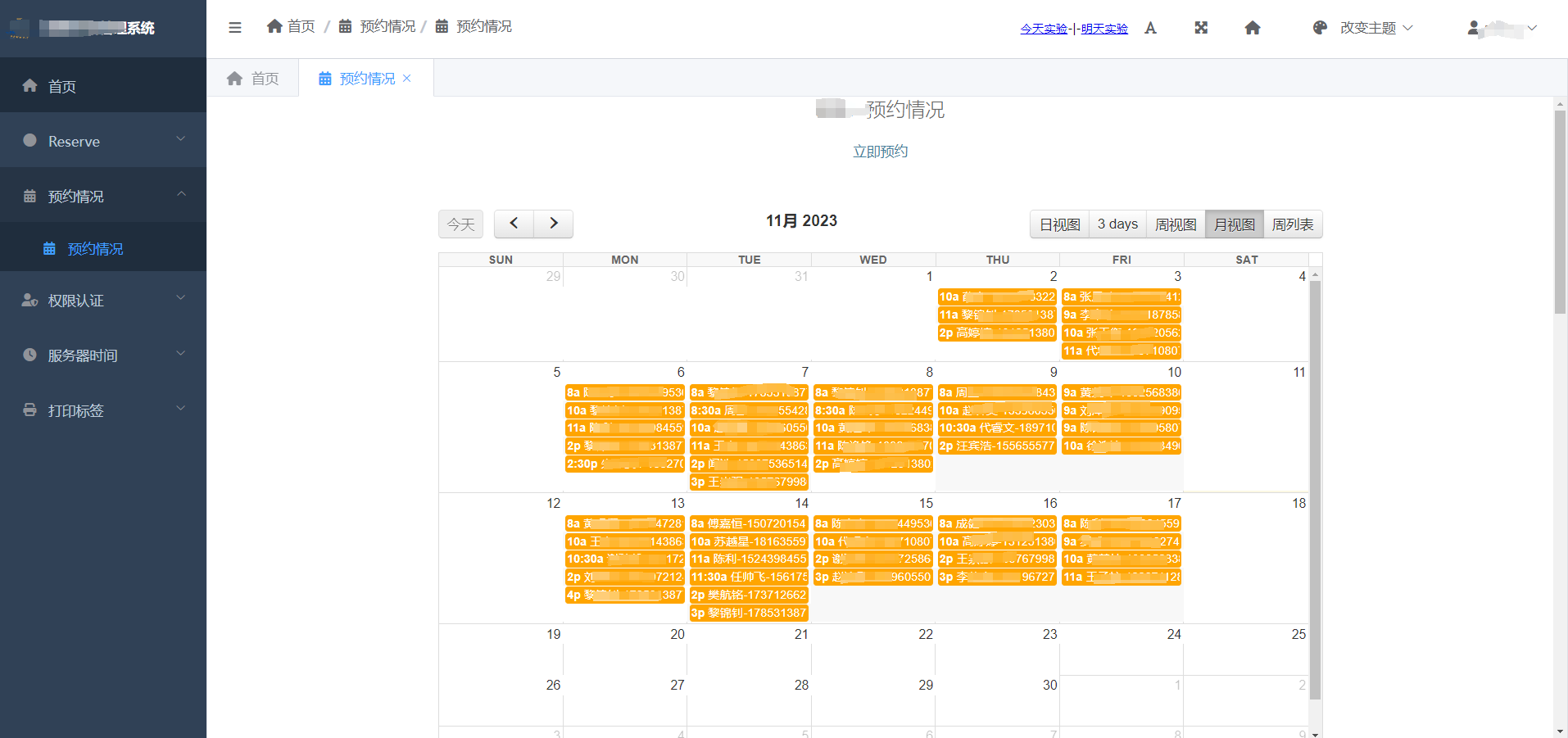Switch to 周列表 list view

coord(1293,224)
